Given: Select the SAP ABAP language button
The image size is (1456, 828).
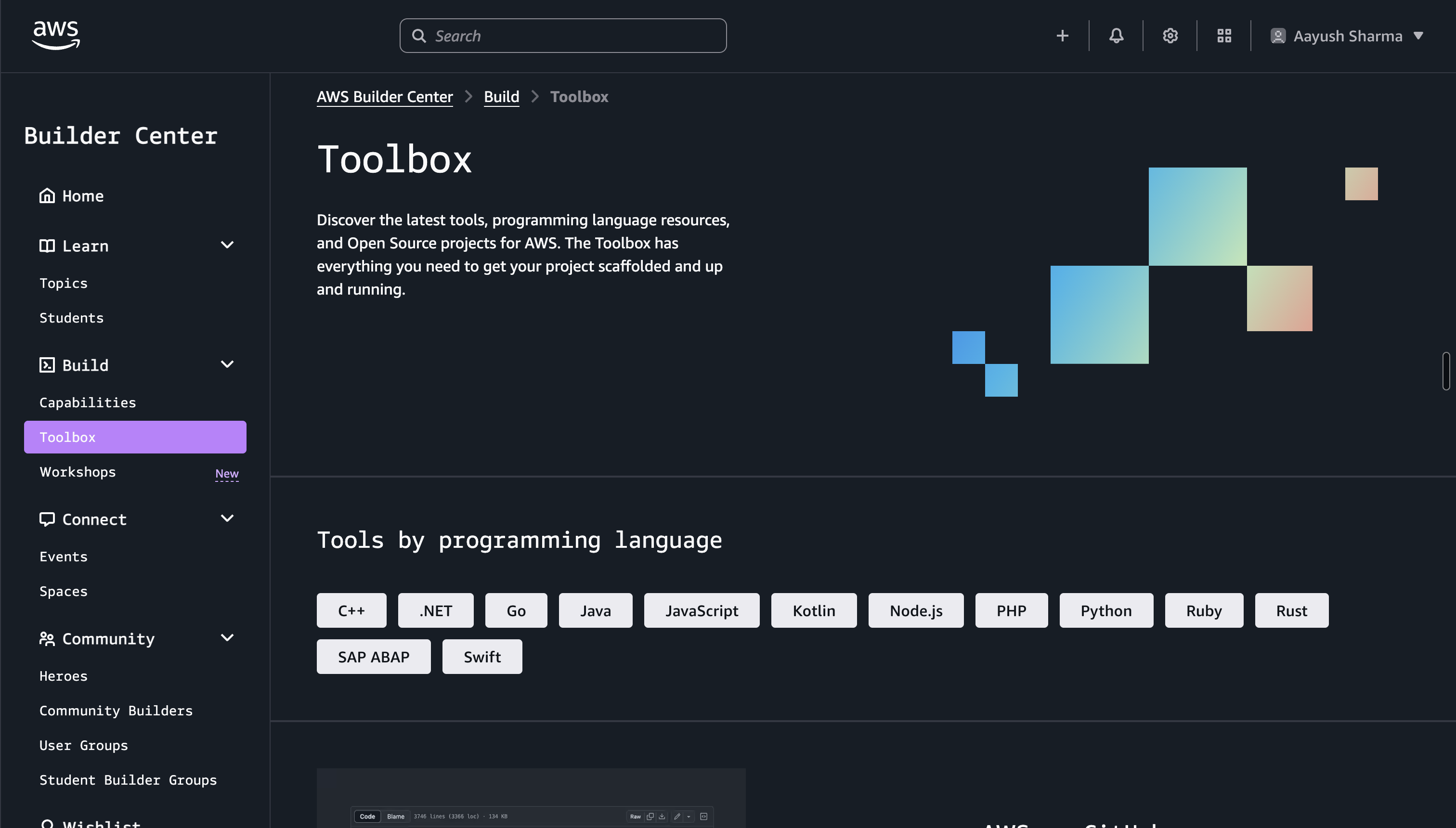Looking at the screenshot, I should click(x=374, y=657).
